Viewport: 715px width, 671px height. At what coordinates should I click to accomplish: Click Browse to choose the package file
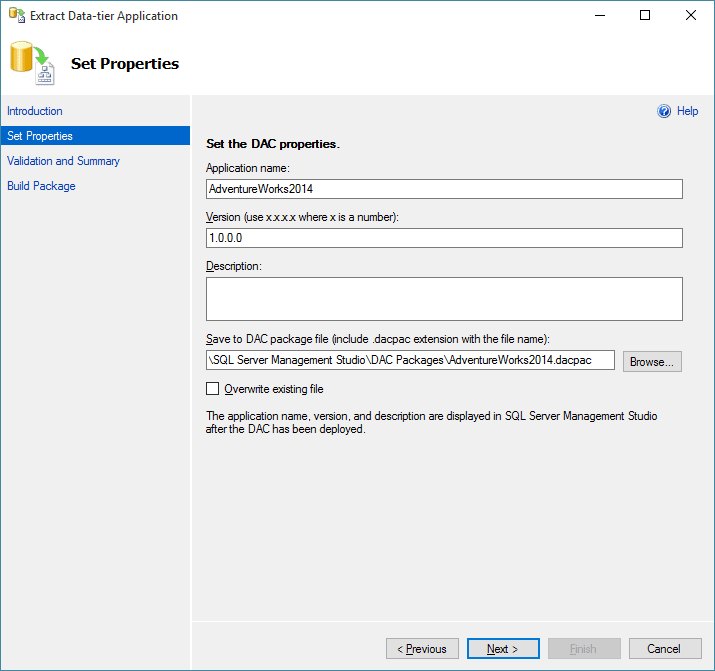click(x=652, y=361)
